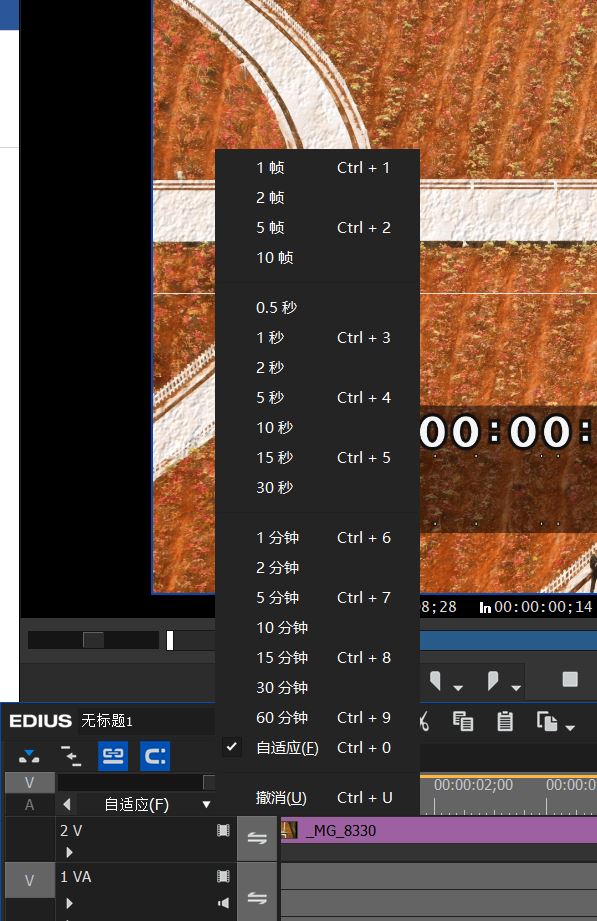Open the replace clip dropdown arrow
The width and height of the screenshot is (597, 921).
[570, 728]
